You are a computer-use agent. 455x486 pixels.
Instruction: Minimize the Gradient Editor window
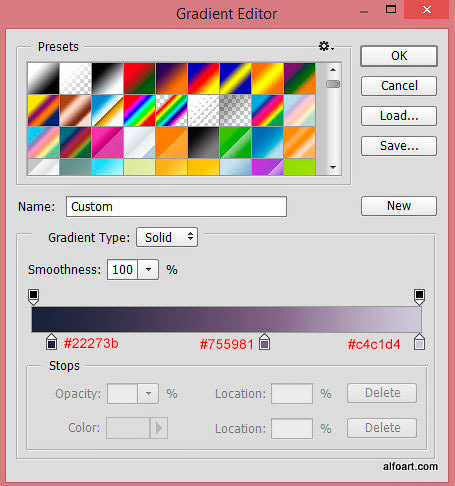coord(364,12)
